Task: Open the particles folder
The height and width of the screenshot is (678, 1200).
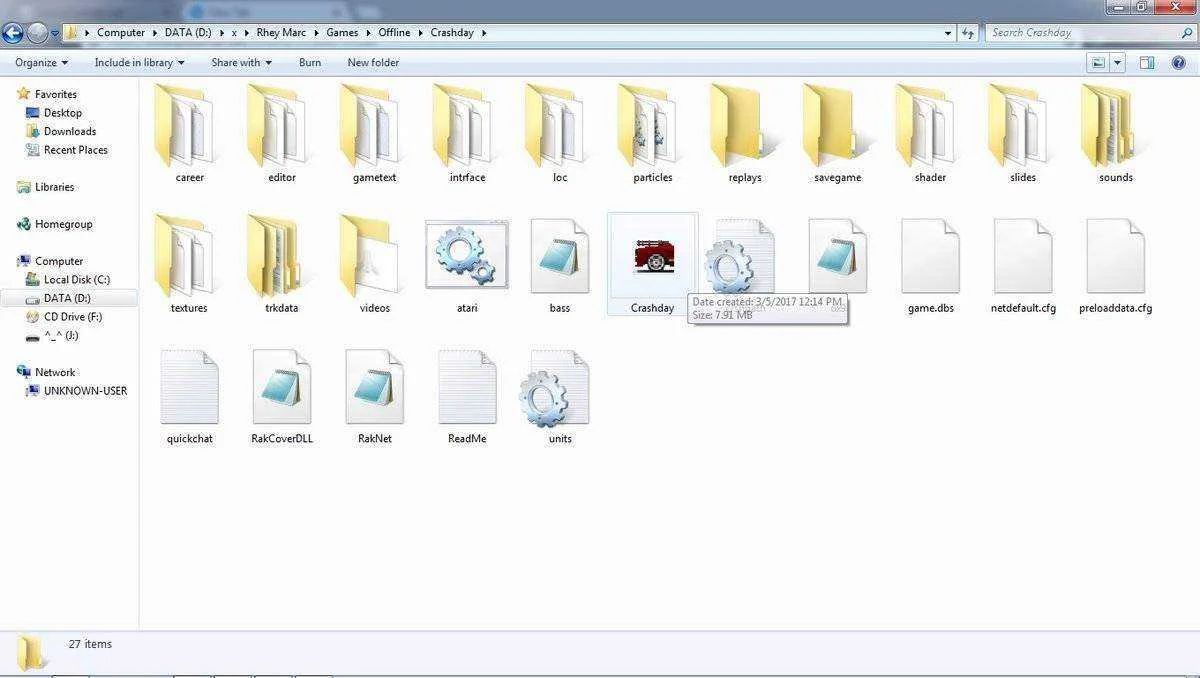Action: 653,133
